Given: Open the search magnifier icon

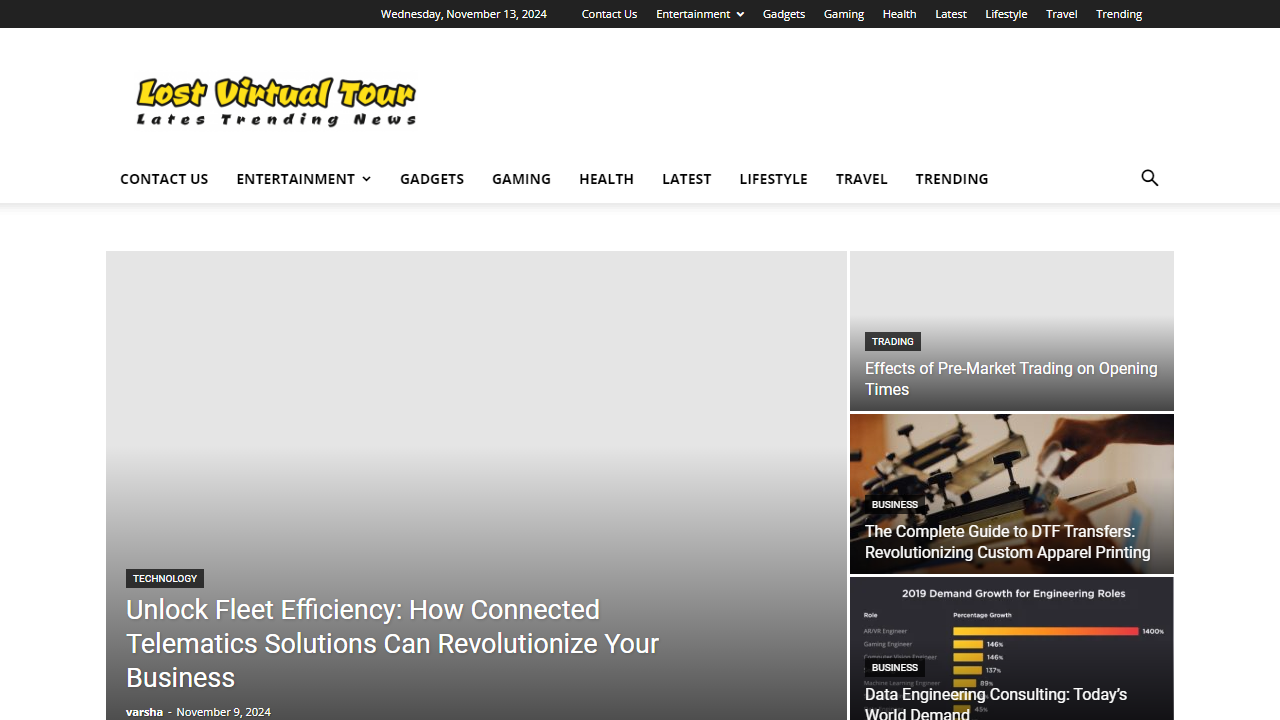Looking at the screenshot, I should (1149, 178).
